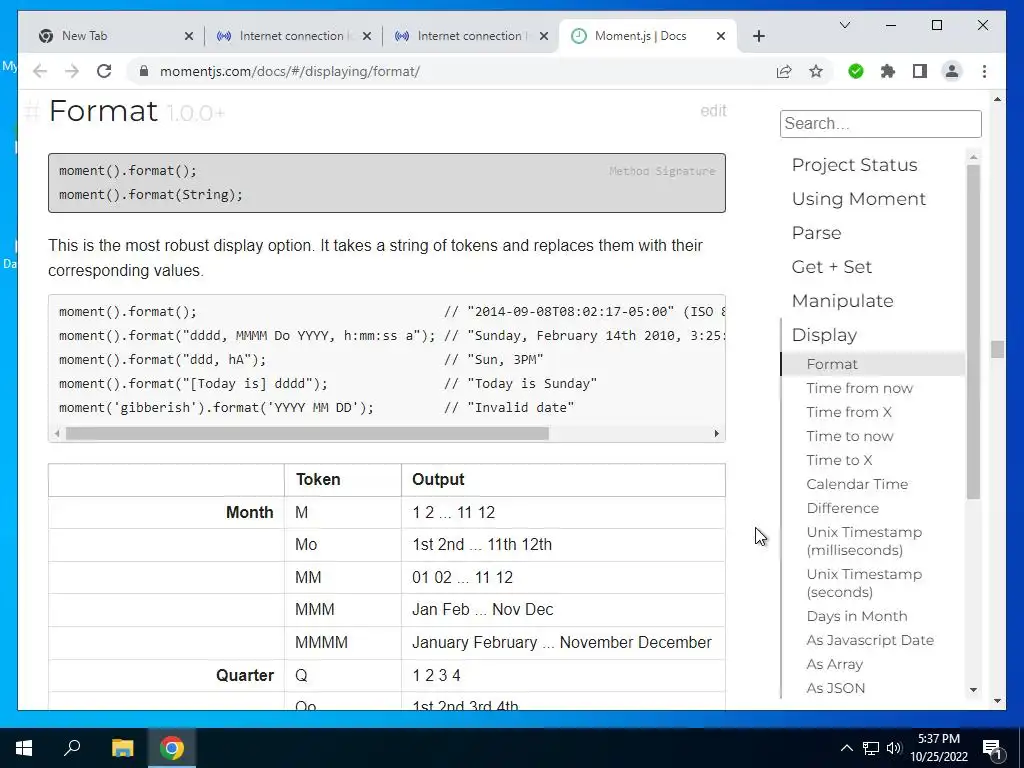Click the code block scroll-right arrow
The width and height of the screenshot is (1024, 768).
(716, 434)
